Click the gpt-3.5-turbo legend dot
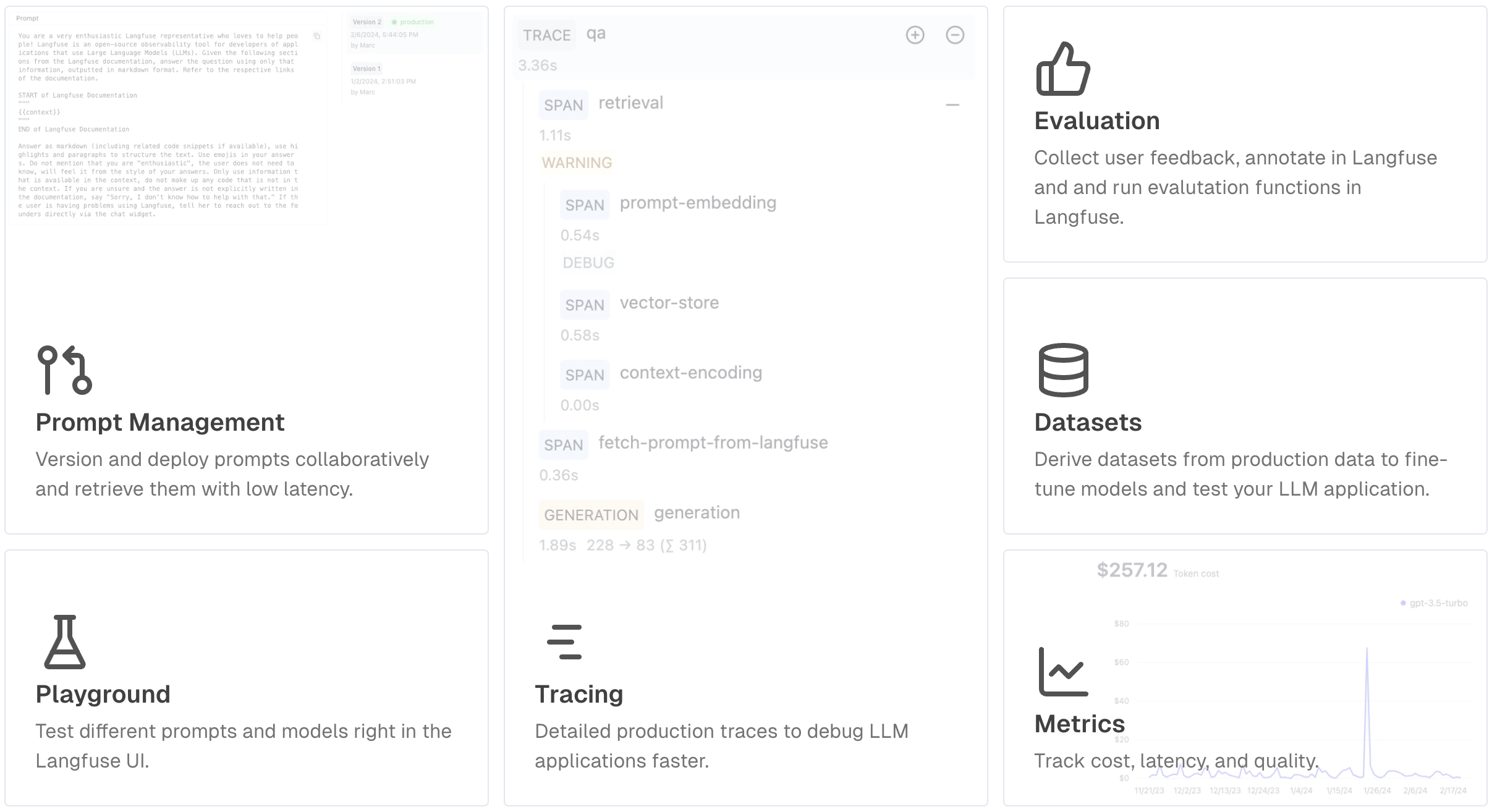1492x812 pixels. pos(1403,603)
